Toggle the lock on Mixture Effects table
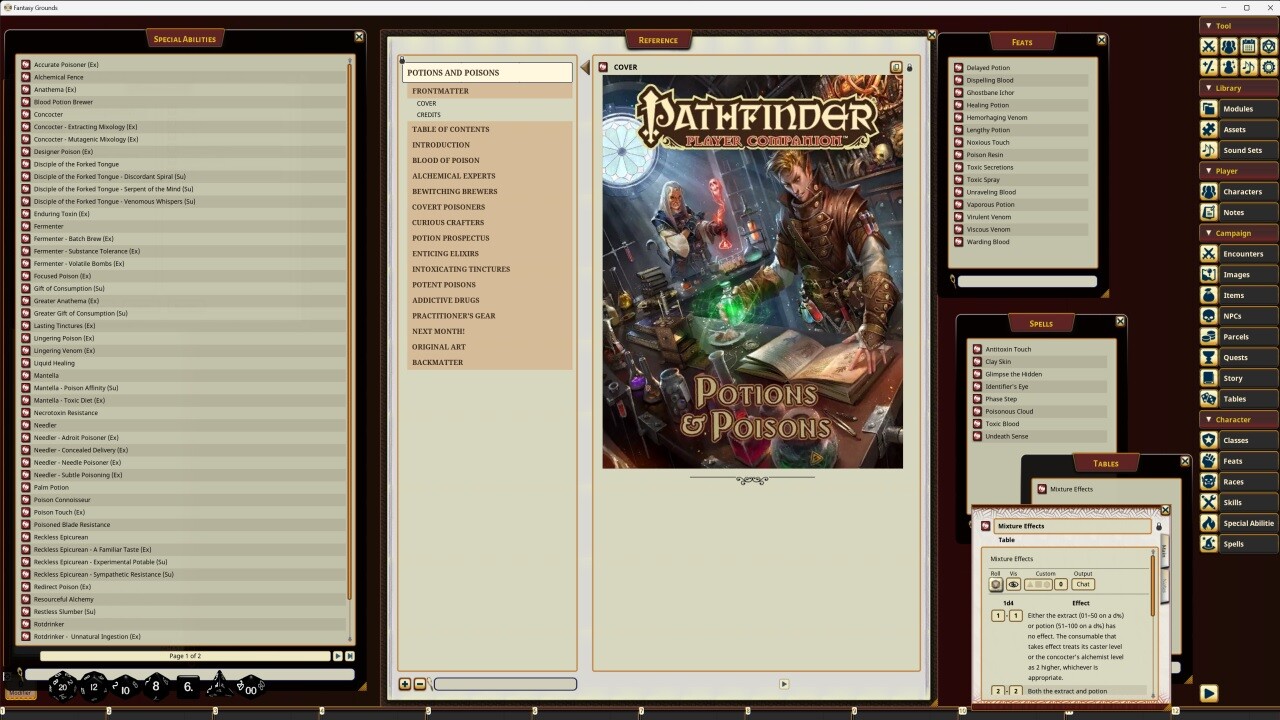This screenshot has width=1280, height=720. click(x=1159, y=526)
